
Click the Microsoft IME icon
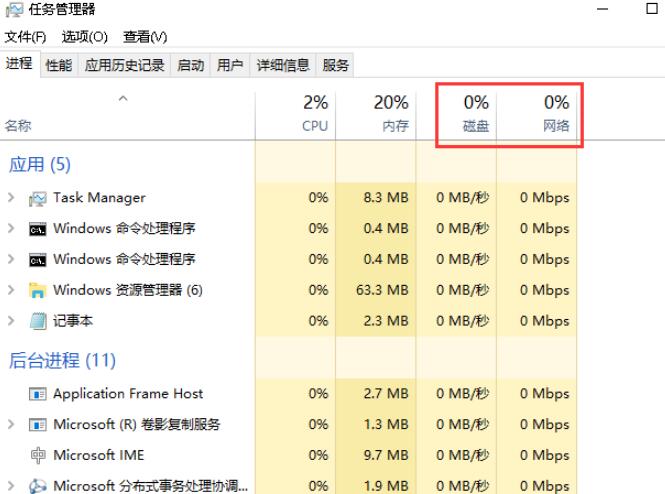click(x=38, y=455)
